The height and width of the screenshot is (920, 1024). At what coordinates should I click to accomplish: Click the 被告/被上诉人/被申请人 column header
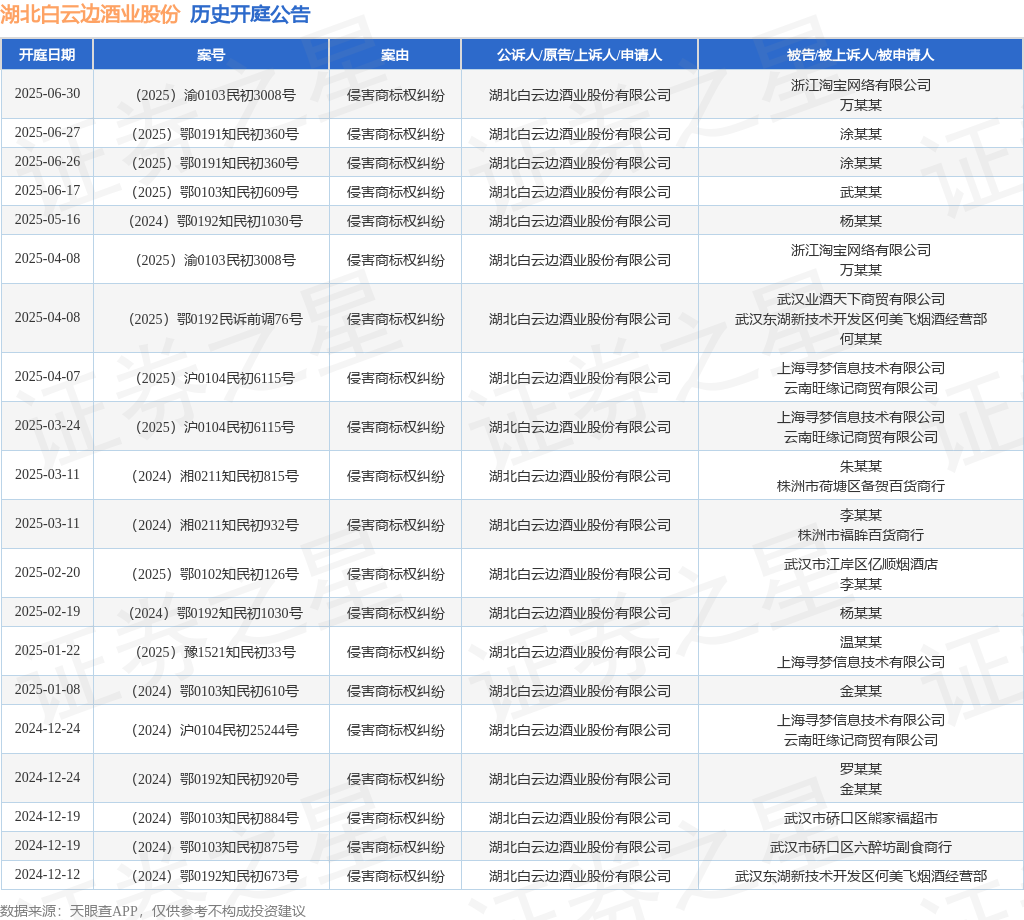pos(861,55)
